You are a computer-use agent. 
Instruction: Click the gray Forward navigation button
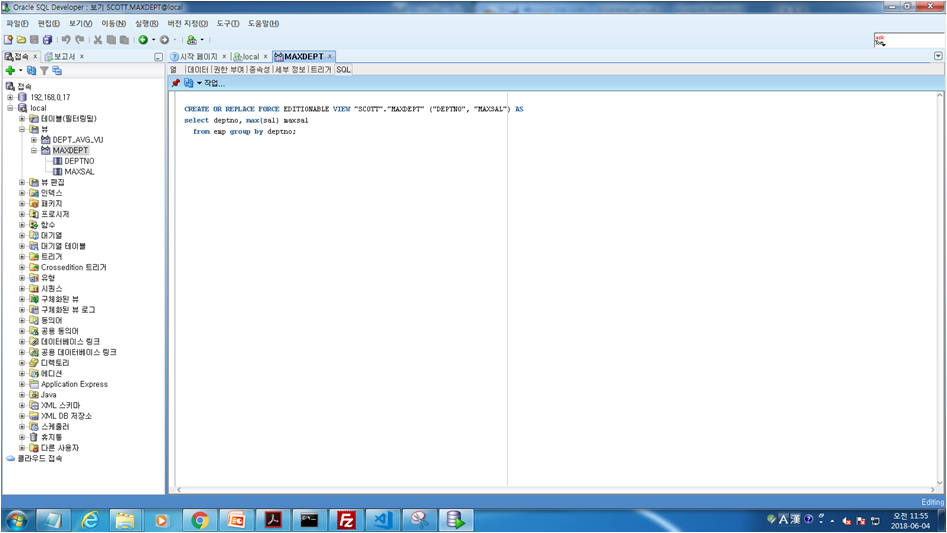tap(164, 40)
